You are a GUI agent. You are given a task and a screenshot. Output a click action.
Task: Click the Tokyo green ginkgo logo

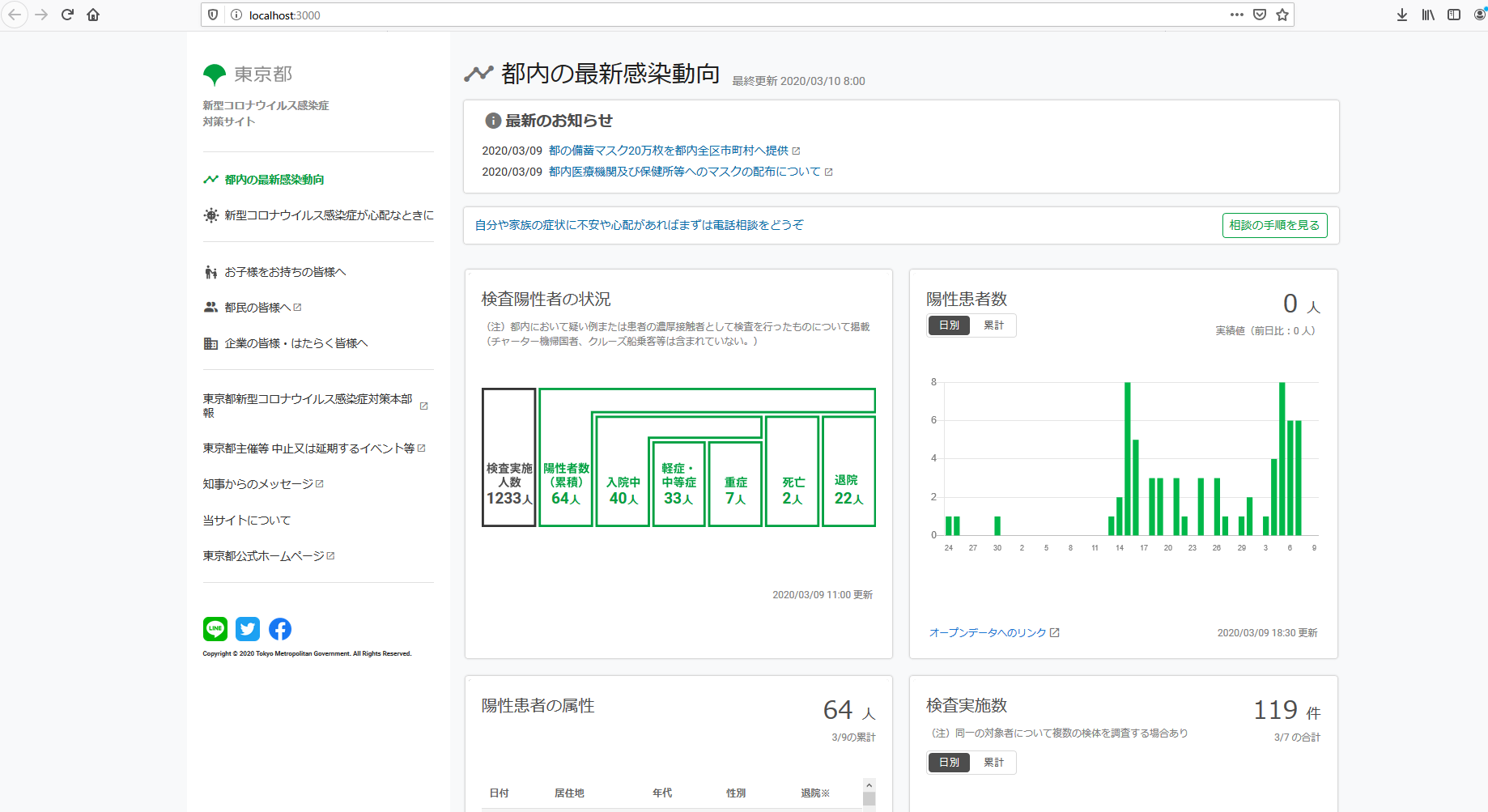pyautogui.click(x=215, y=74)
